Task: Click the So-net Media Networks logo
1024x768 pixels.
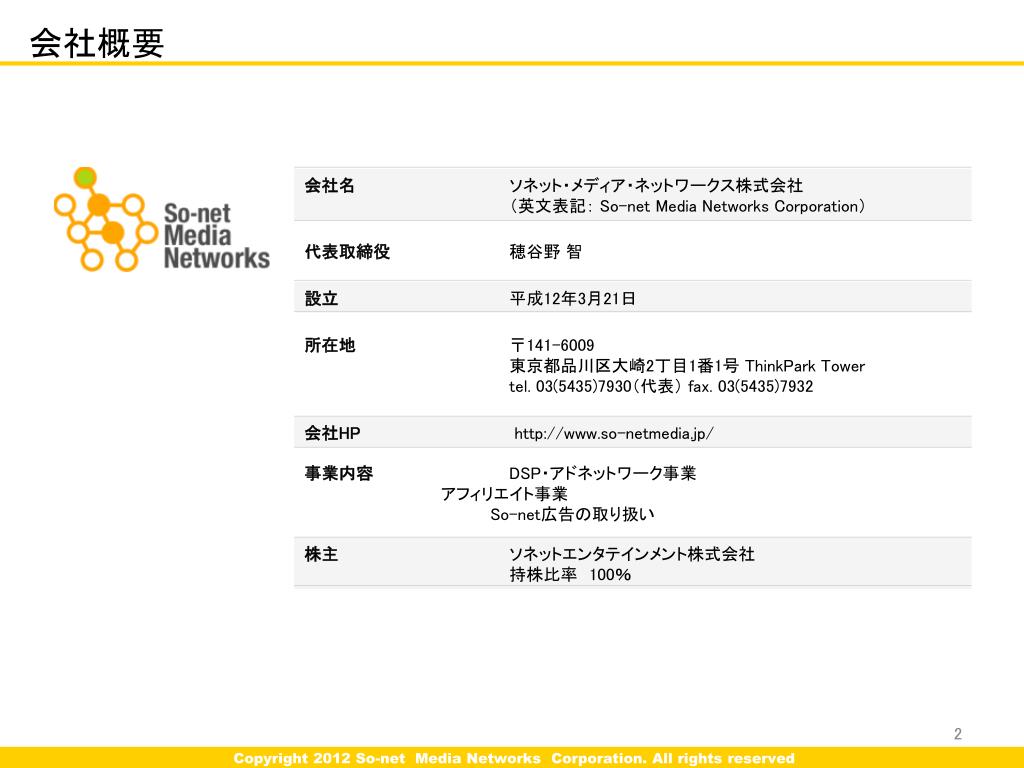Action: tap(162, 219)
